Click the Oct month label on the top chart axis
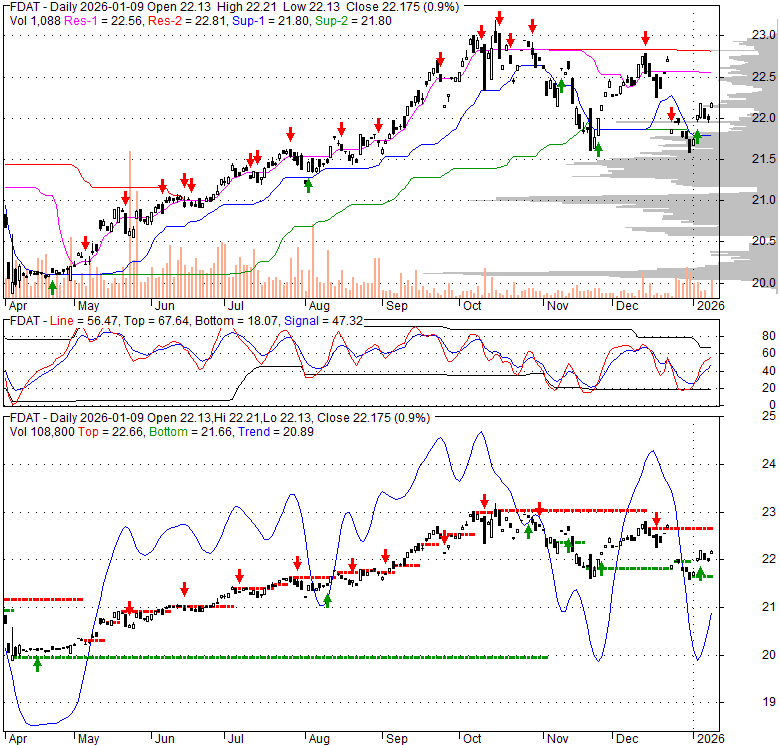This screenshot has height=745, width=780. (471, 304)
